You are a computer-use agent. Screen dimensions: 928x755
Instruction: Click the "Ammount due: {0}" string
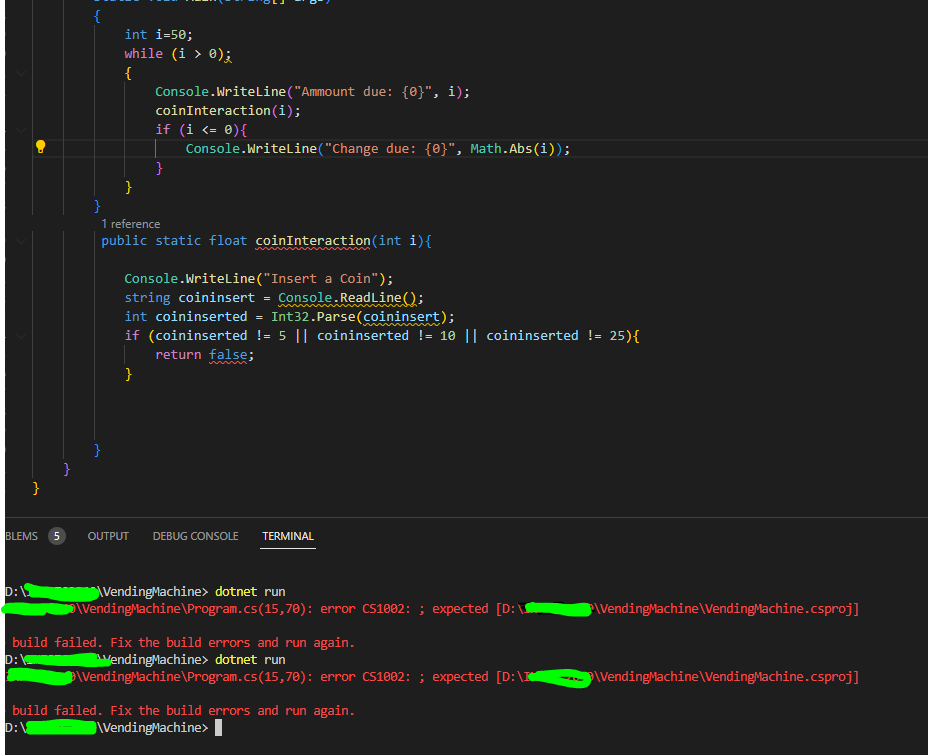363,92
